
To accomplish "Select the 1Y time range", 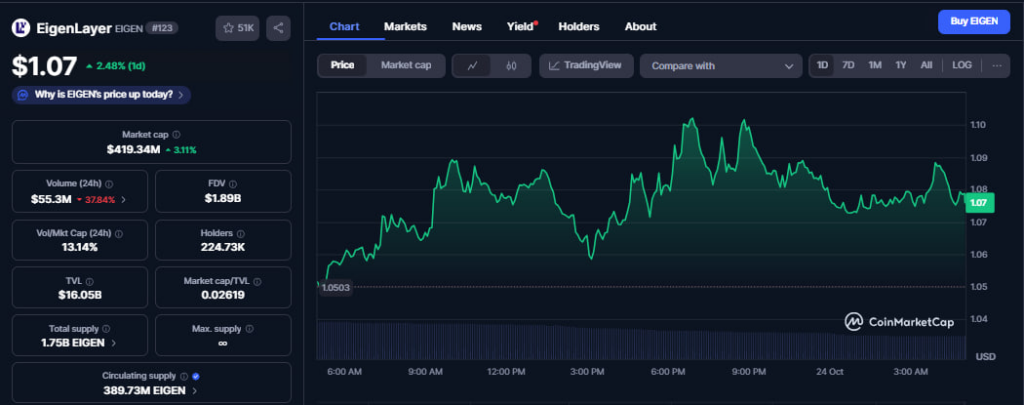I will (901, 65).
